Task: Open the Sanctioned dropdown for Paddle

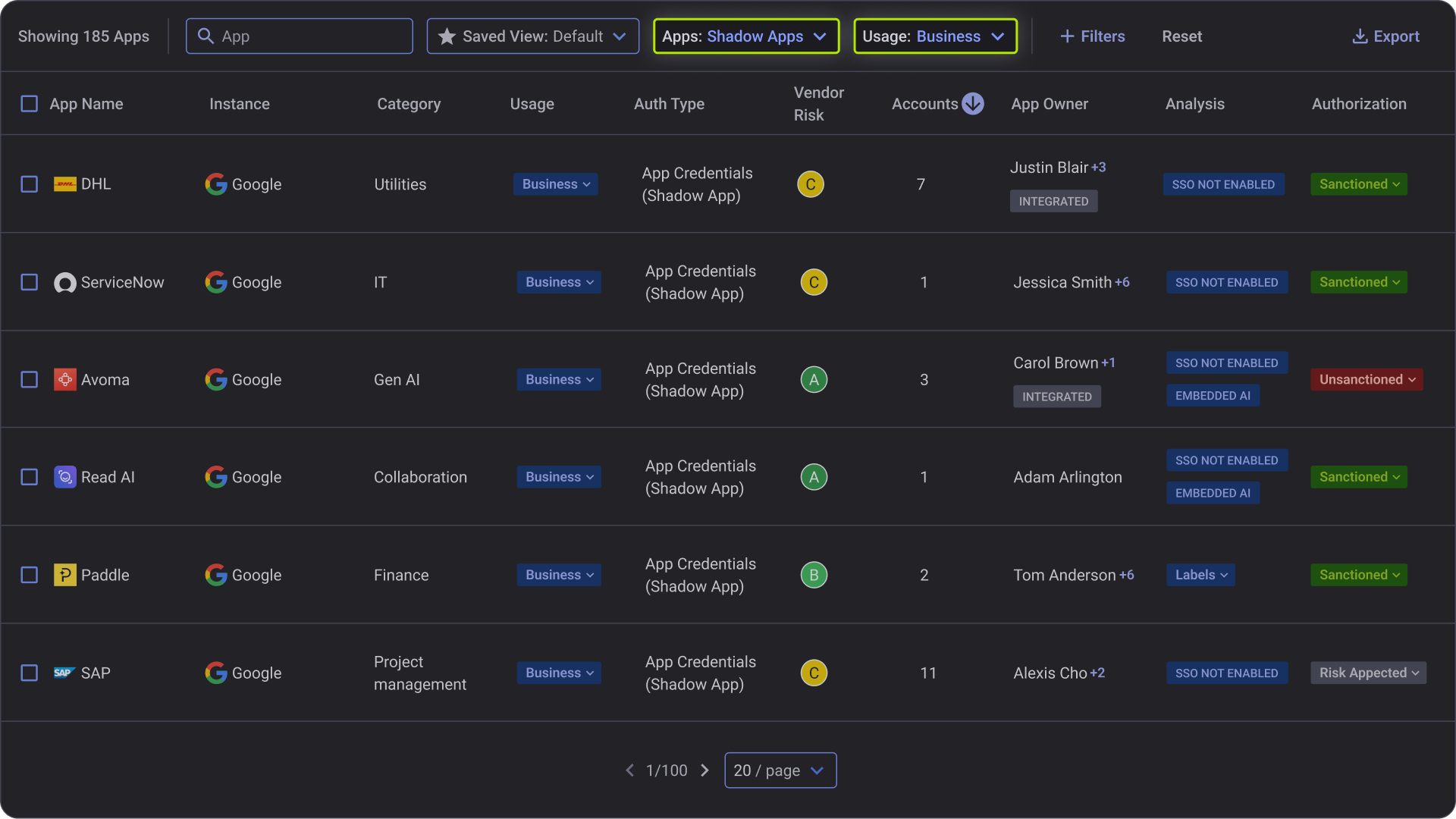Action: 1358,575
